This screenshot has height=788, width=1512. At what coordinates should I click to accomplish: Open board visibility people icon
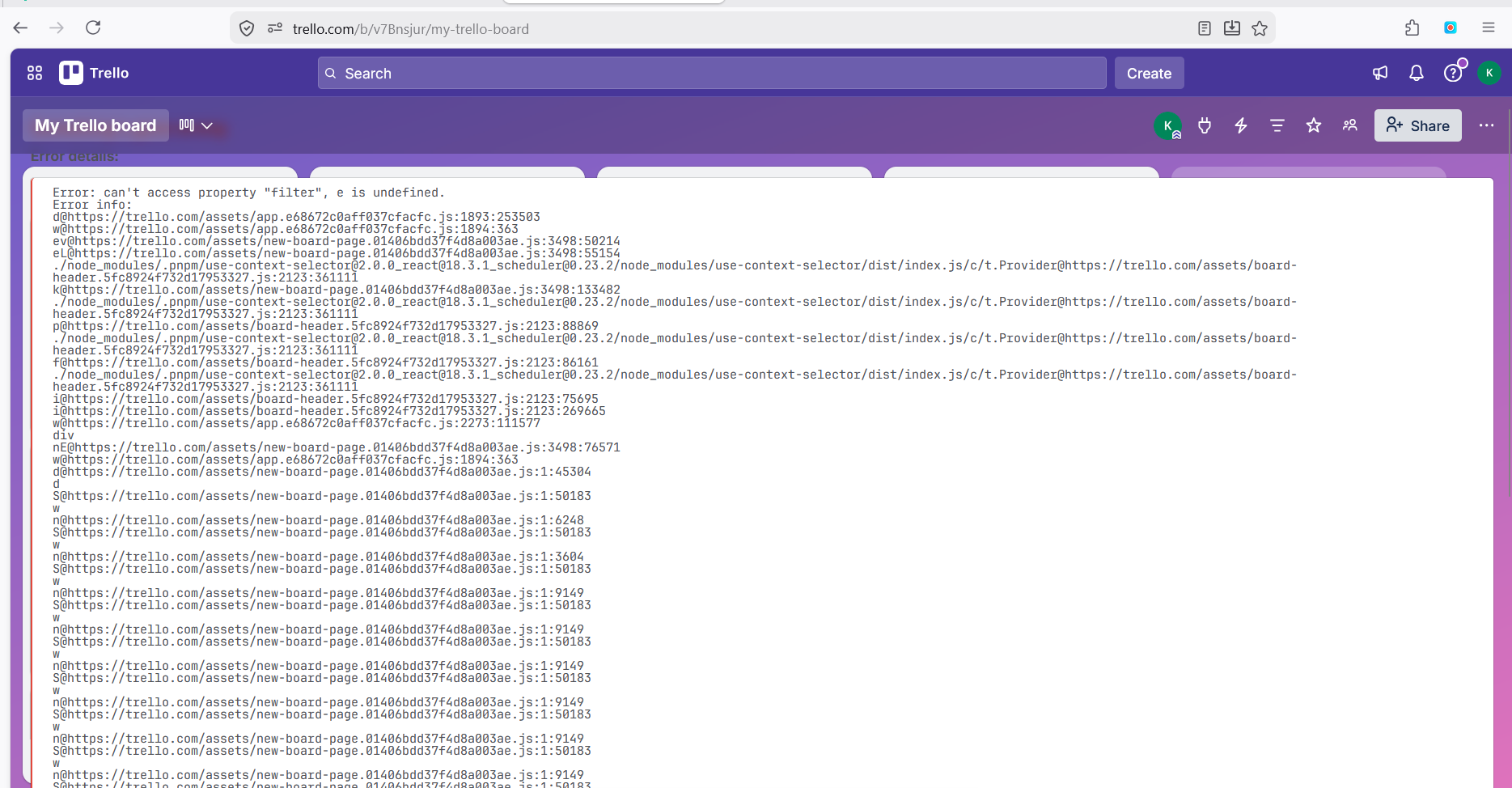pos(1350,125)
